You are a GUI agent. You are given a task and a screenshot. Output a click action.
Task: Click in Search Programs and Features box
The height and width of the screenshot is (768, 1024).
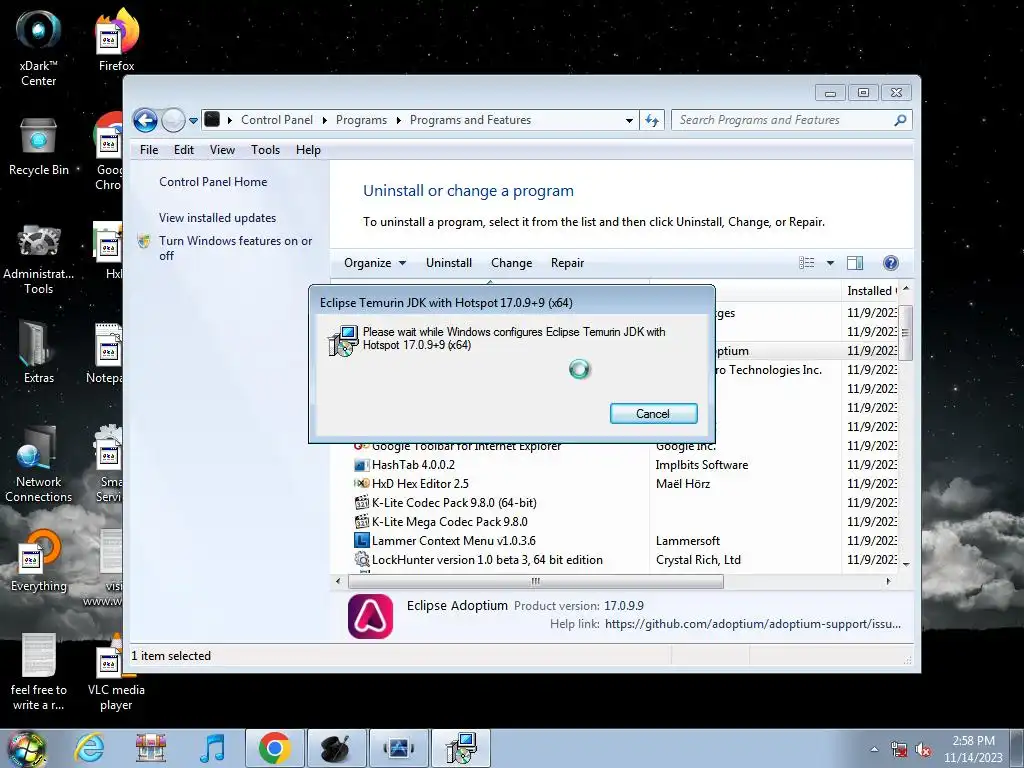[784, 120]
